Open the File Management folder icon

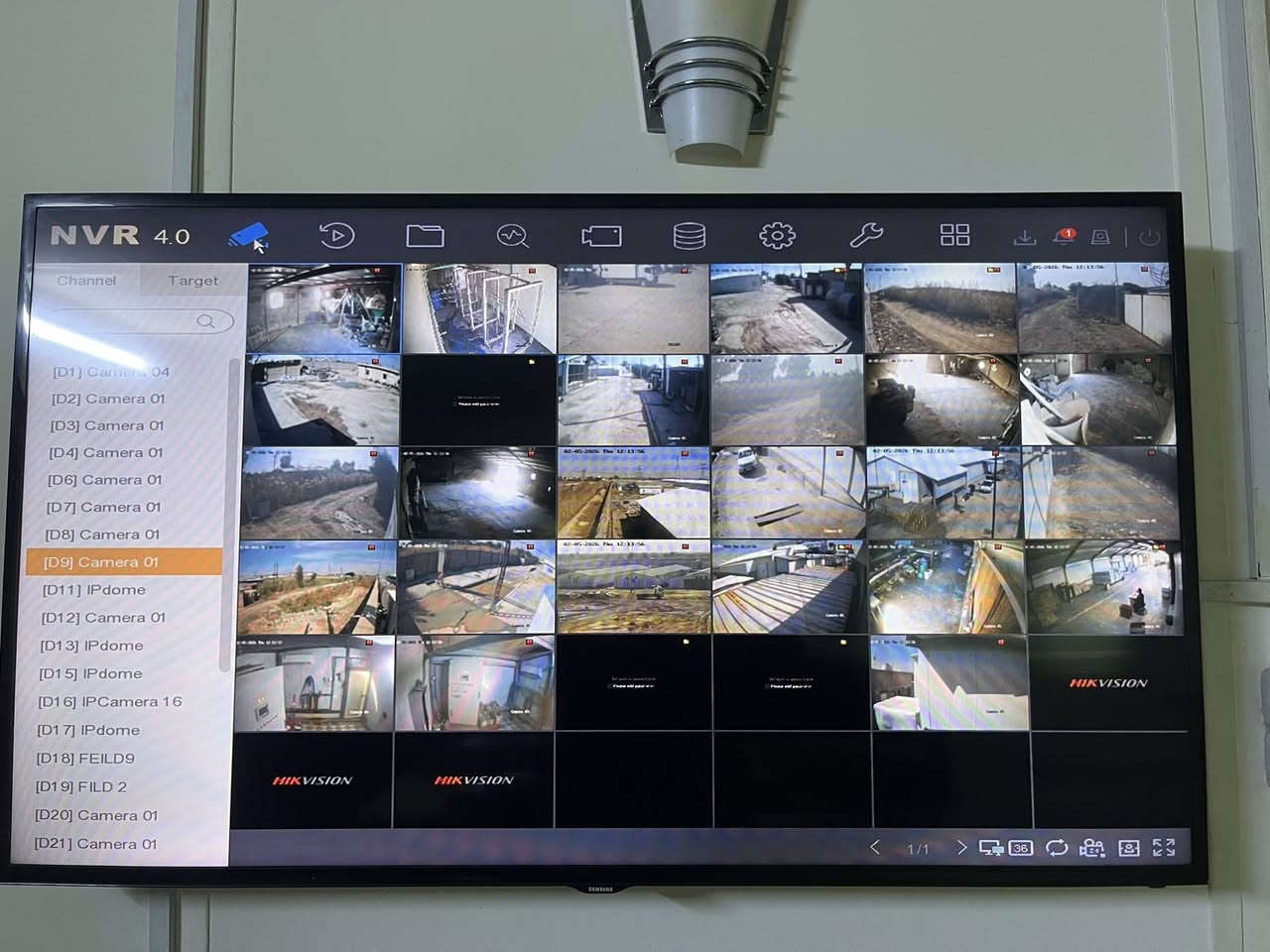[425, 236]
